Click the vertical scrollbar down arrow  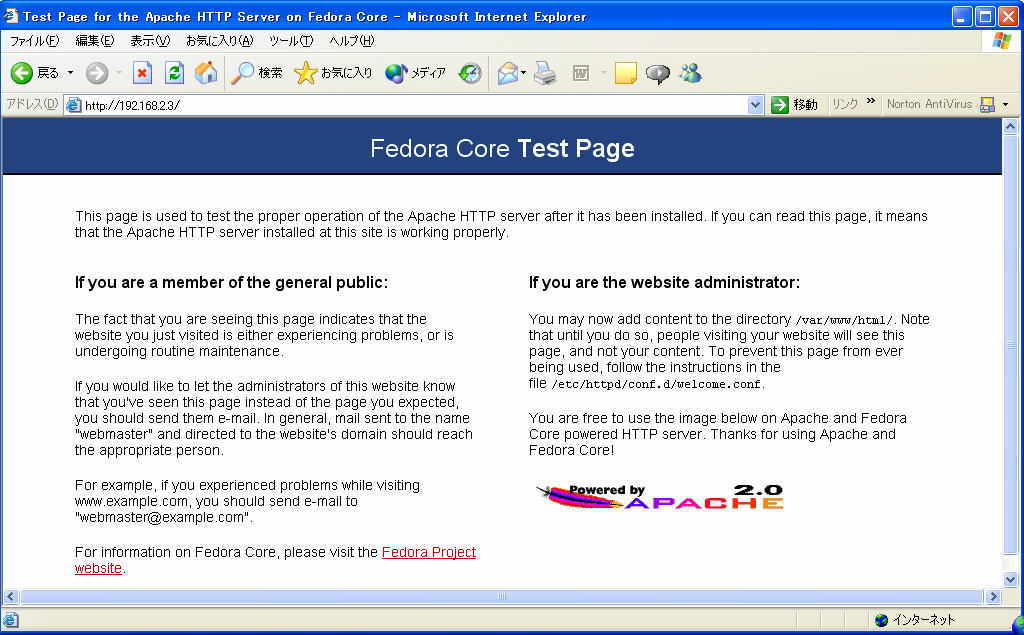[1010, 579]
